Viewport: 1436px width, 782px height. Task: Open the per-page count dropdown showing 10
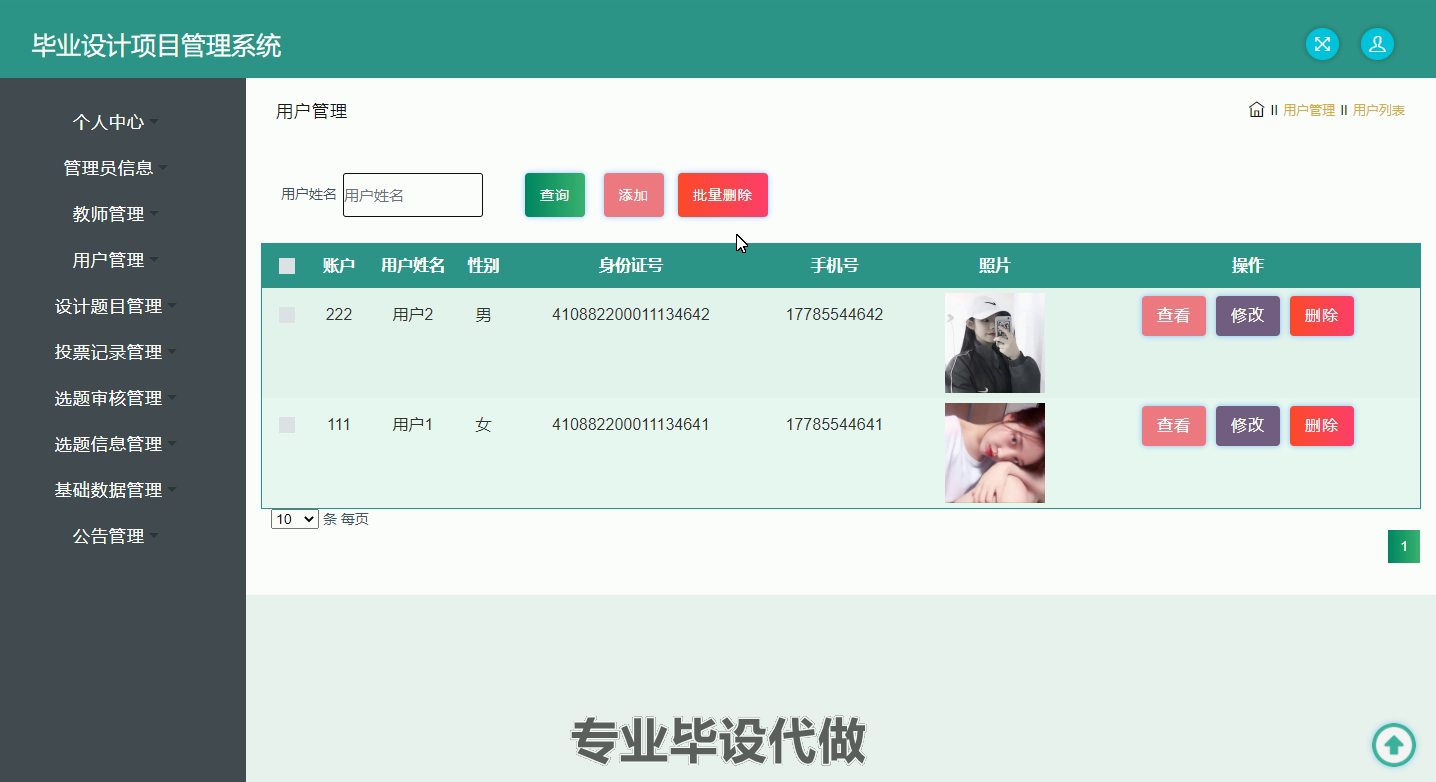tap(295, 519)
